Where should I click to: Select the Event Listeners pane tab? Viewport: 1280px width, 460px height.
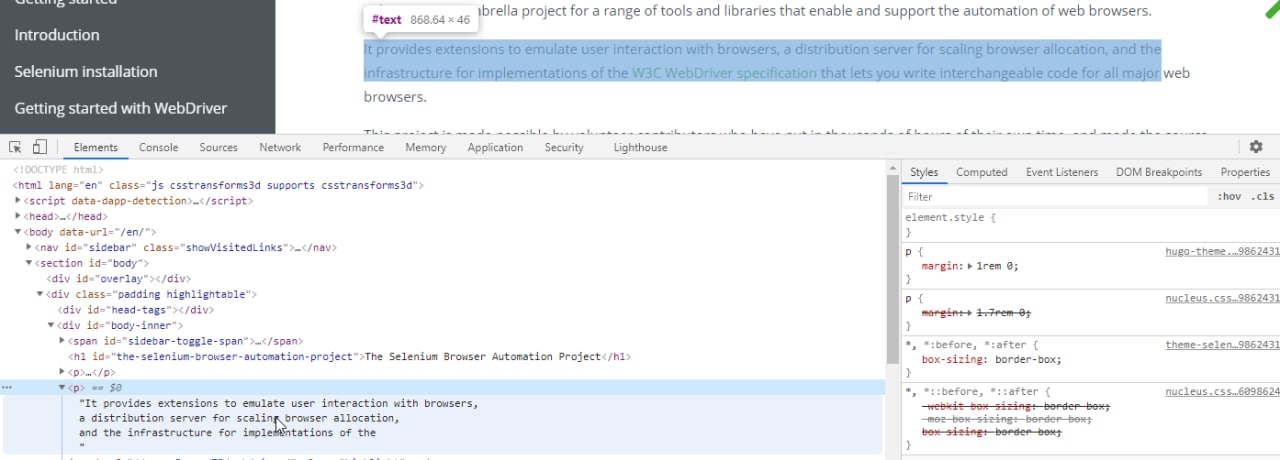tap(1062, 172)
